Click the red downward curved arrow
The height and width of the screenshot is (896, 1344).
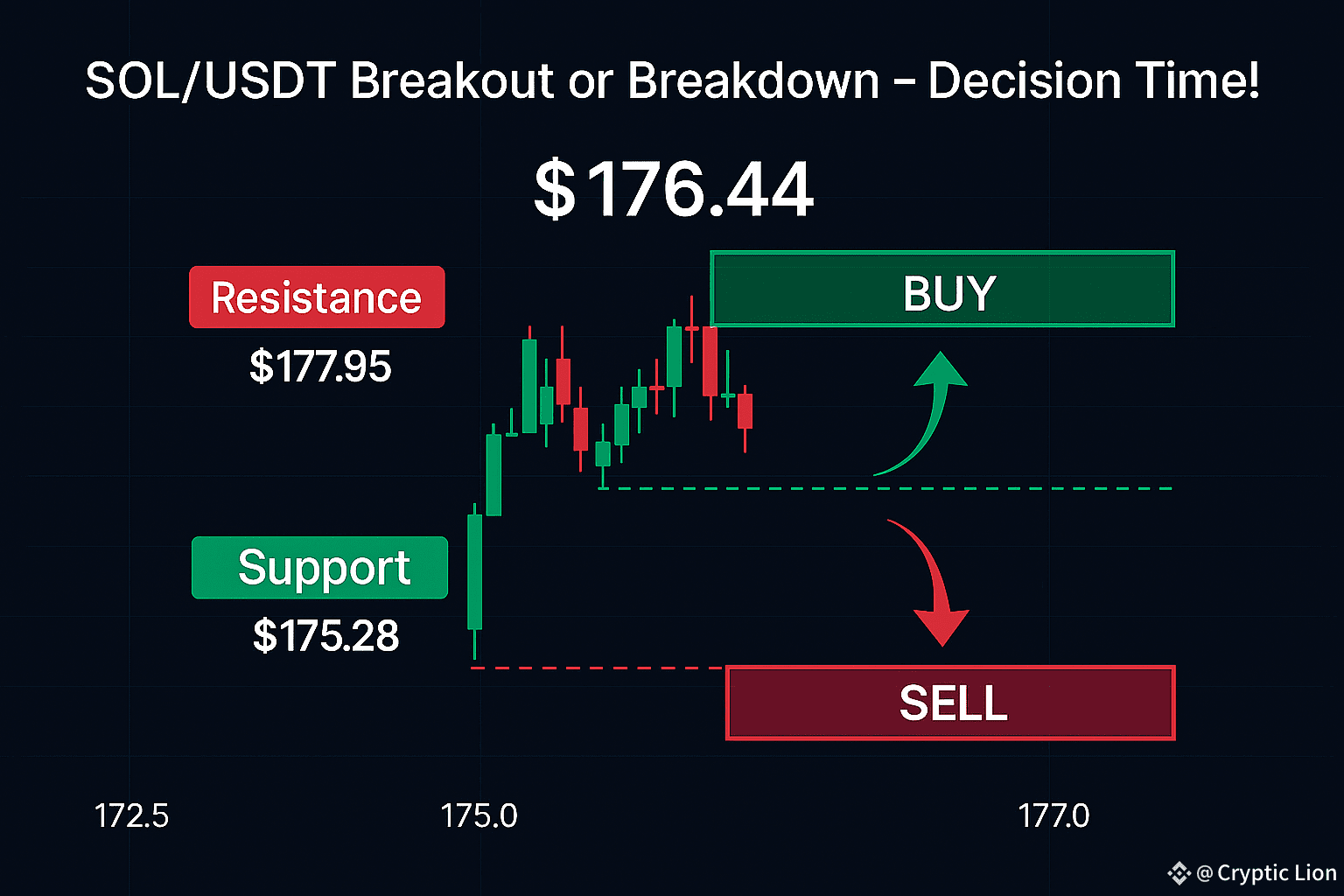click(x=928, y=582)
